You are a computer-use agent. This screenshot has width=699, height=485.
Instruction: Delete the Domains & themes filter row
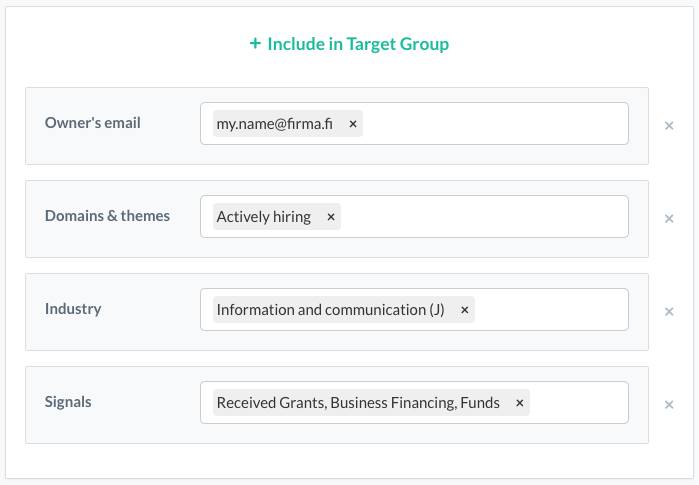(669, 219)
